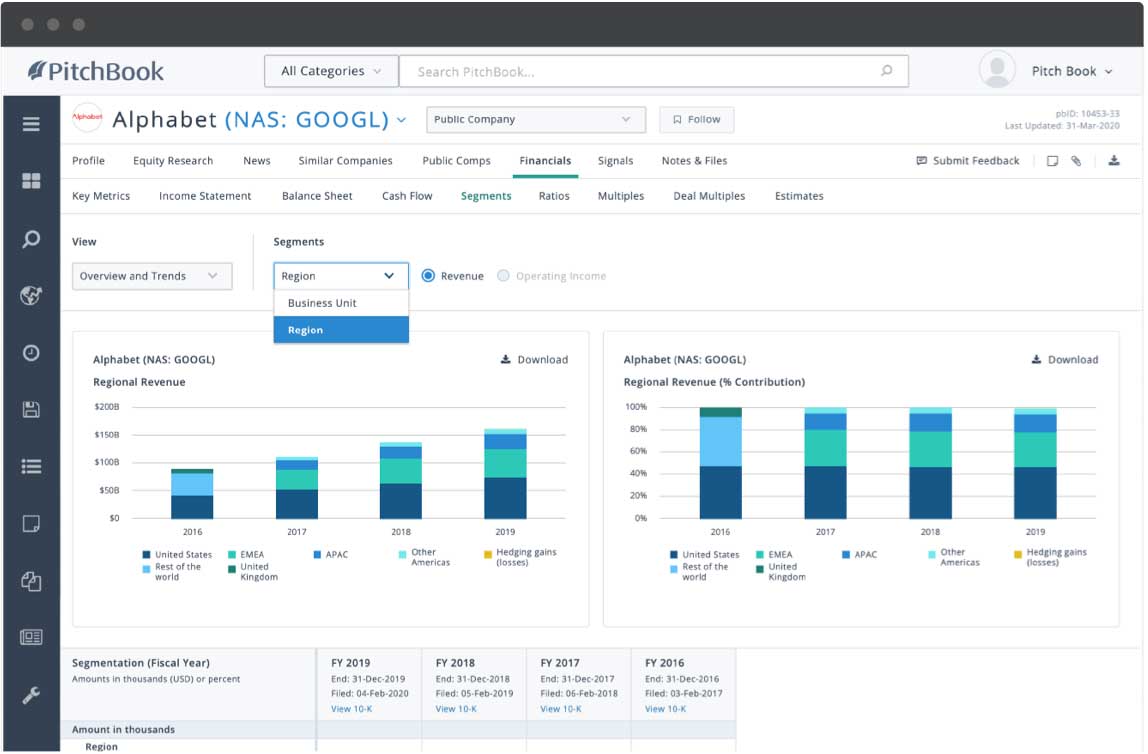Choose Business Unit from the Segments list
This screenshot has width=1148, height=754.
pos(322,303)
